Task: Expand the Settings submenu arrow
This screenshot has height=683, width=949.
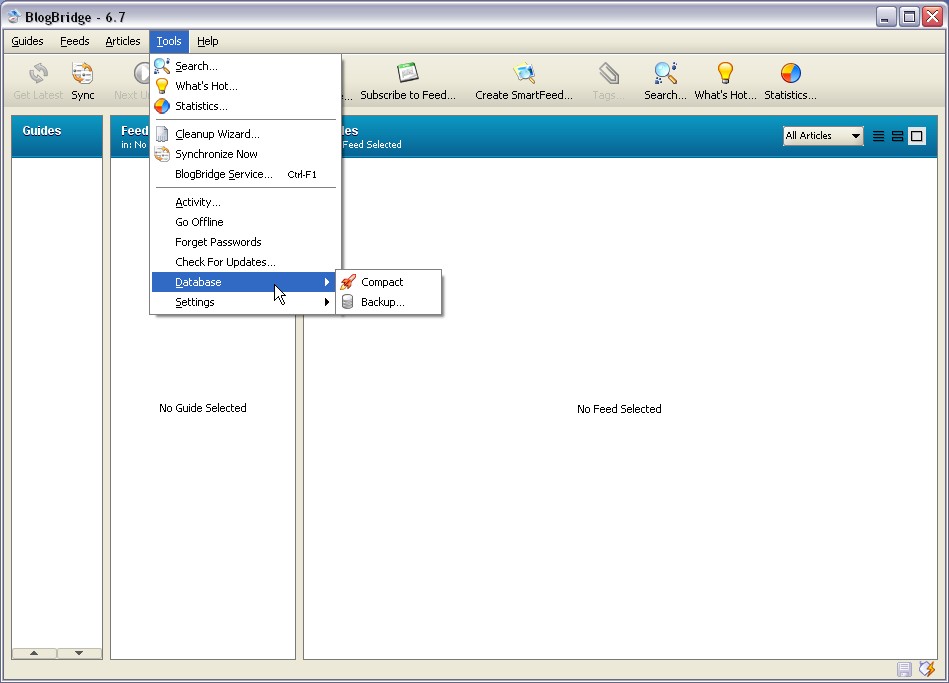Action: [327, 302]
